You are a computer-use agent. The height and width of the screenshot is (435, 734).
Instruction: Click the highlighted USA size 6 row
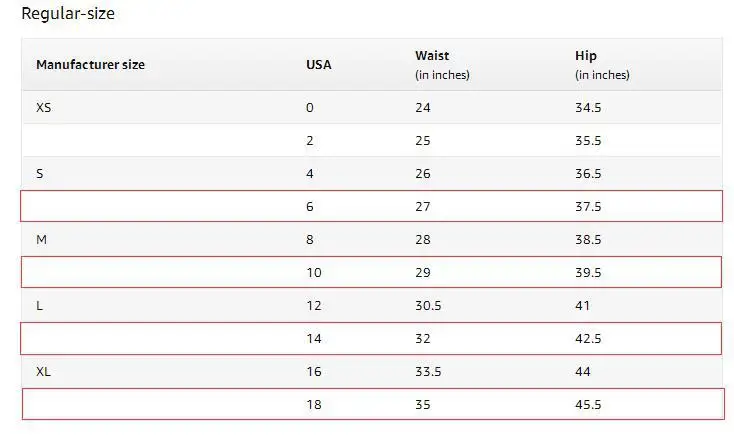point(372,206)
